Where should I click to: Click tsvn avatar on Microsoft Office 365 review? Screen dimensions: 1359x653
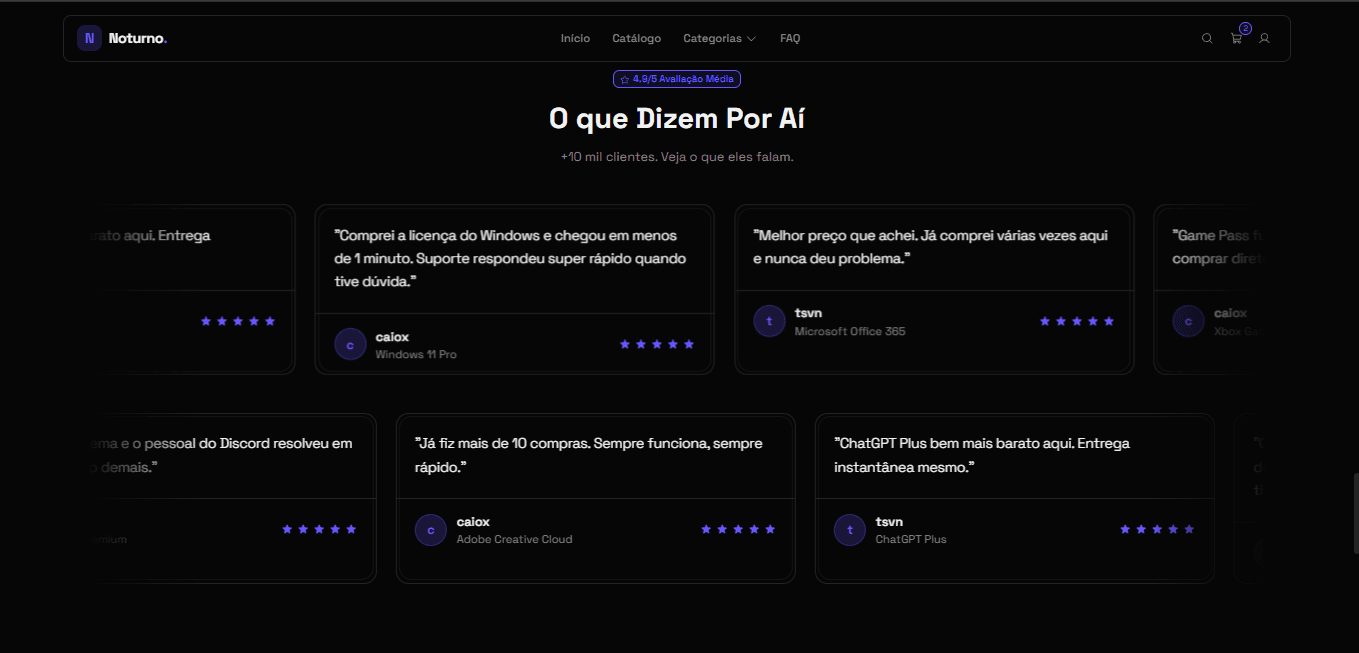click(x=769, y=321)
